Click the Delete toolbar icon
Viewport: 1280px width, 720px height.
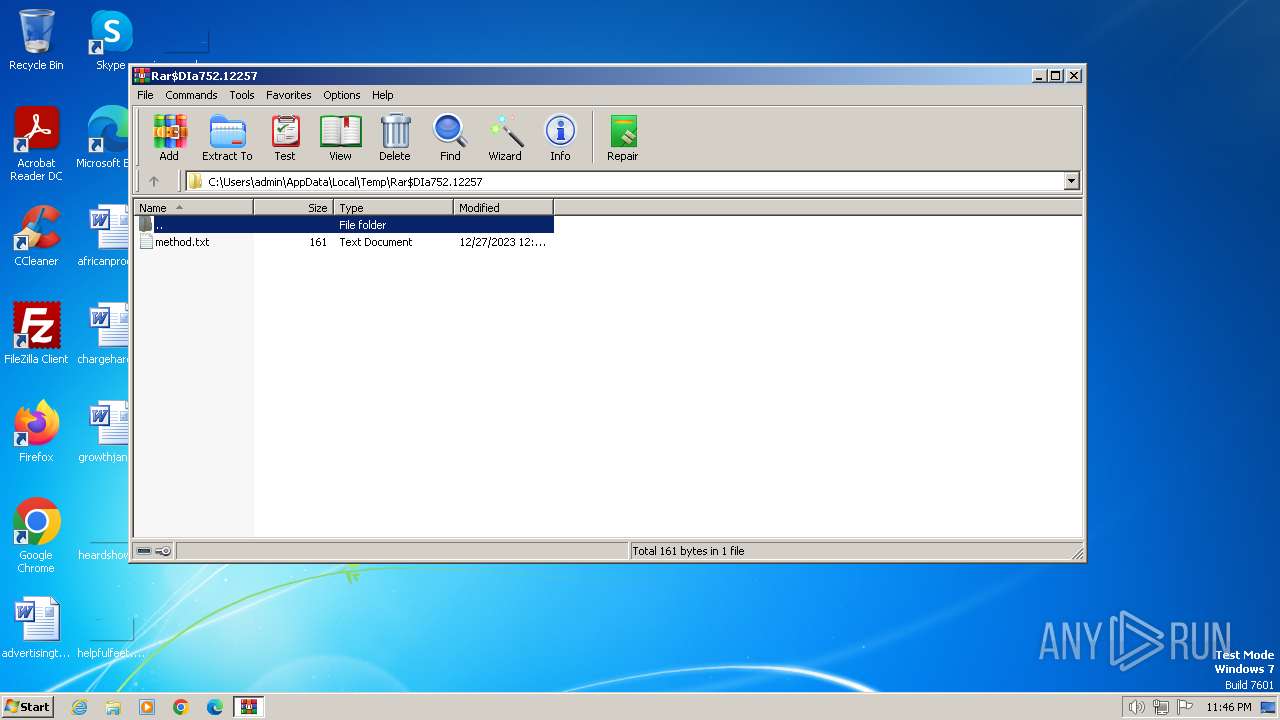tap(395, 137)
